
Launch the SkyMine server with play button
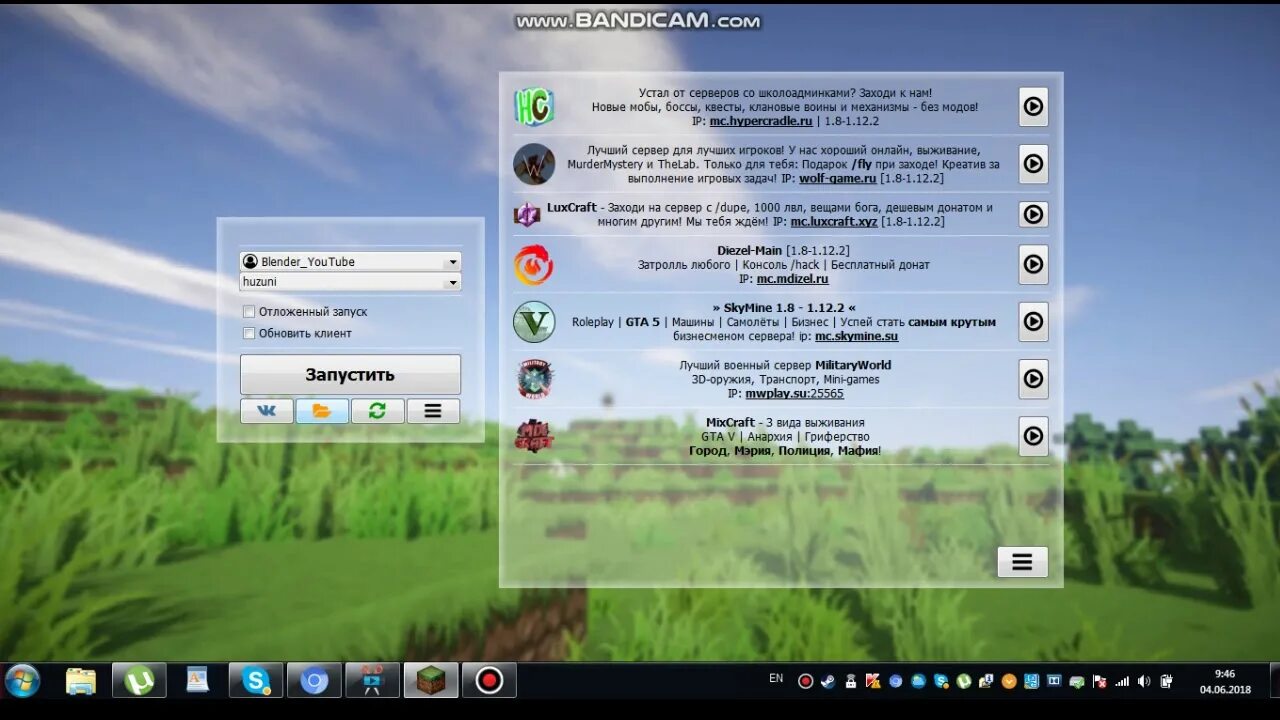coord(1033,321)
